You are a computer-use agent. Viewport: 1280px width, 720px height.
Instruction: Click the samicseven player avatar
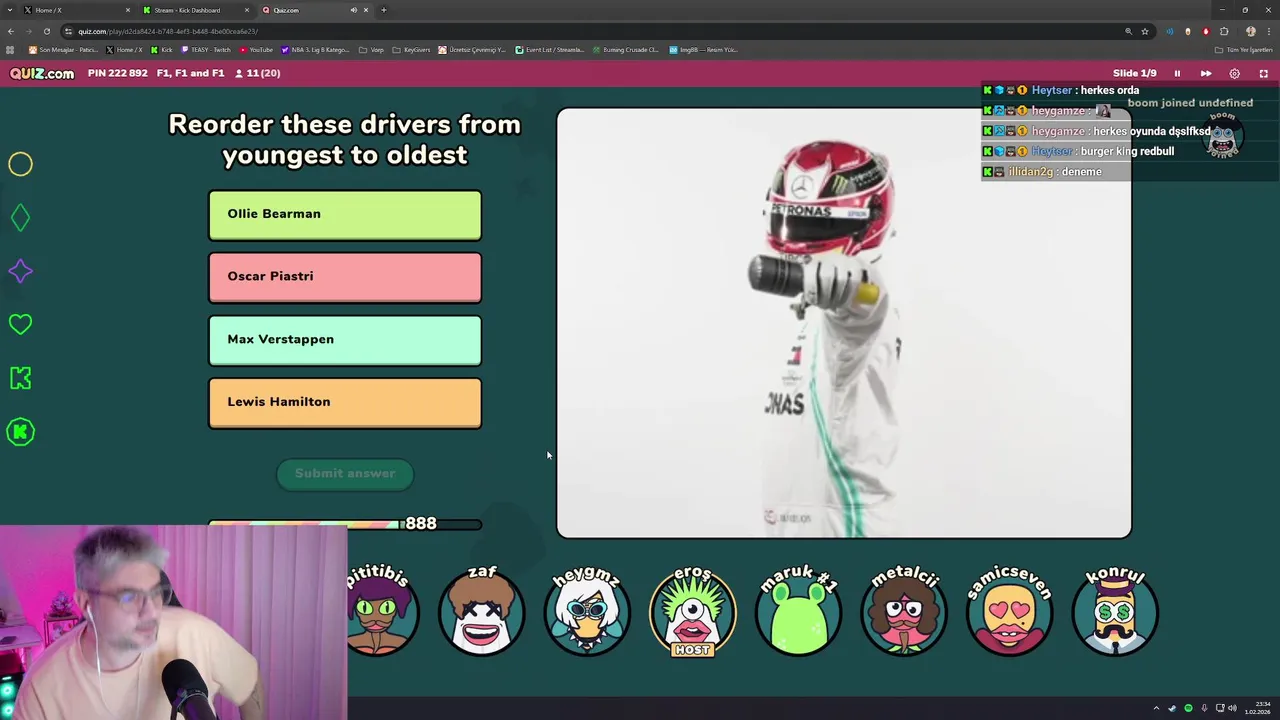[x=1010, y=611]
